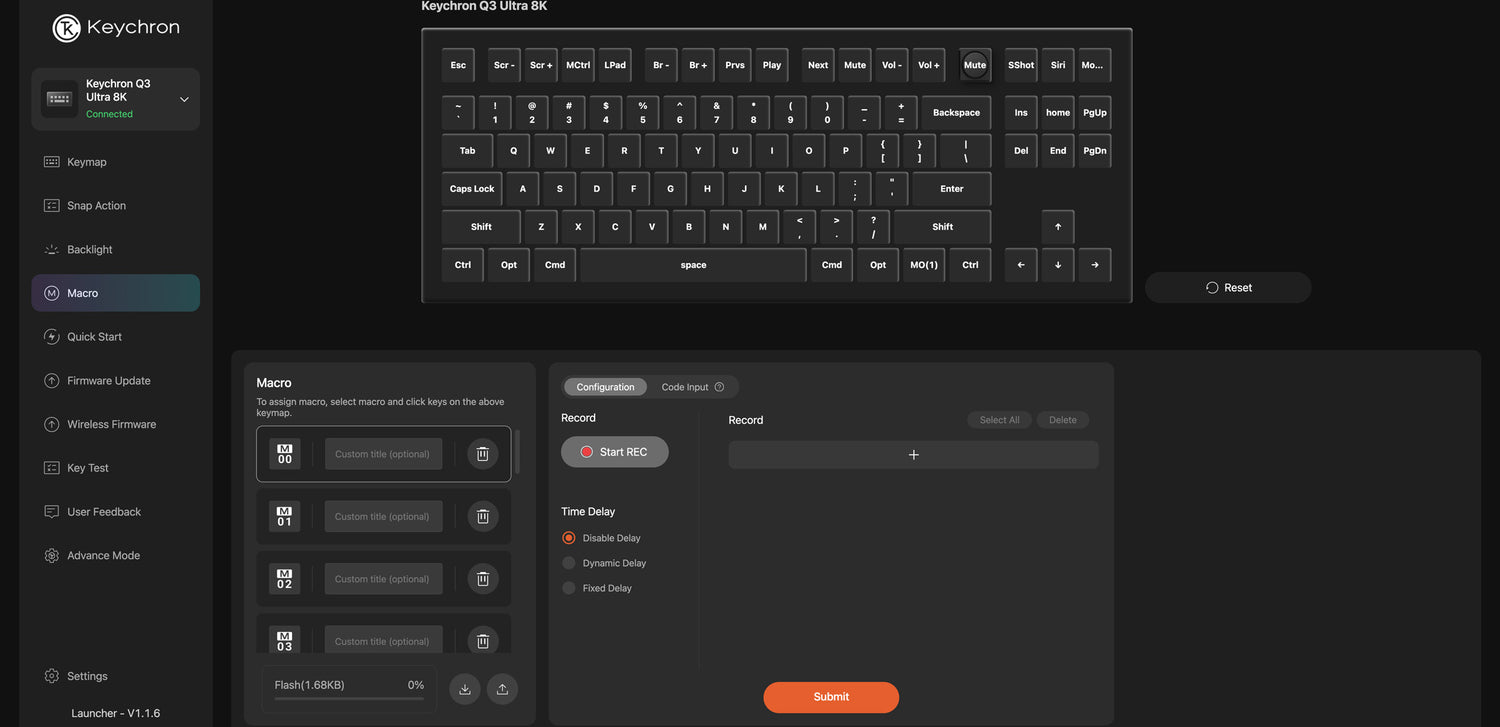1500x727 pixels.
Task: Switch to the Code Input tab
Action: [685, 387]
